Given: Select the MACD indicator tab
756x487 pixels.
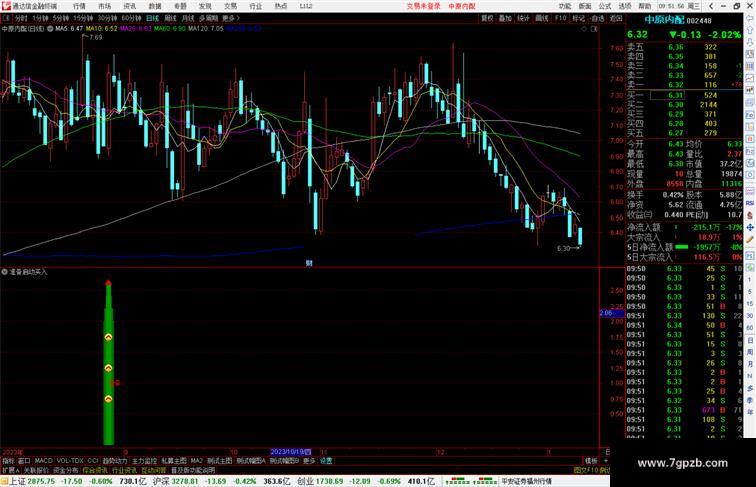Looking at the screenshot, I should coord(43,461).
